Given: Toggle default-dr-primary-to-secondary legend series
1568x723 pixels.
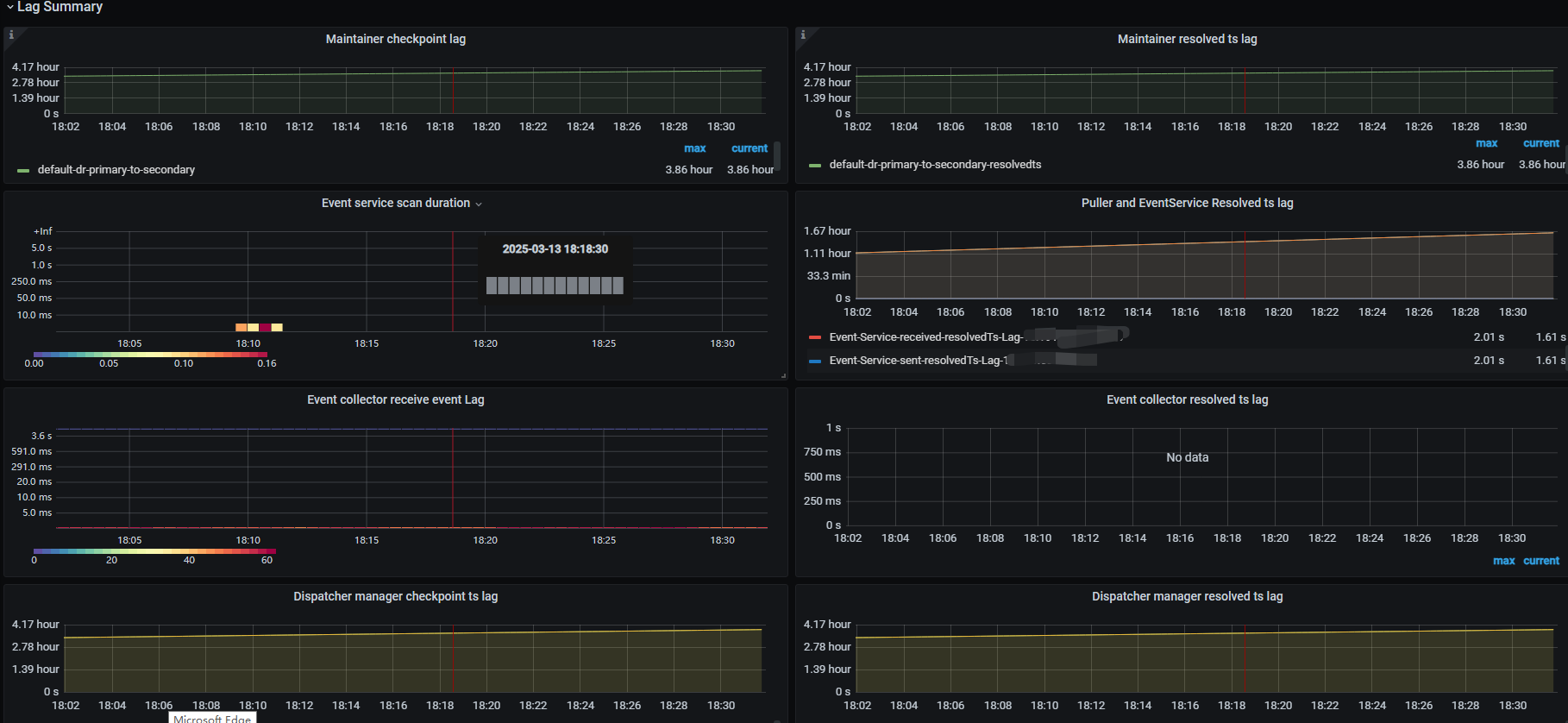Looking at the screenshot, I should 116,170.
